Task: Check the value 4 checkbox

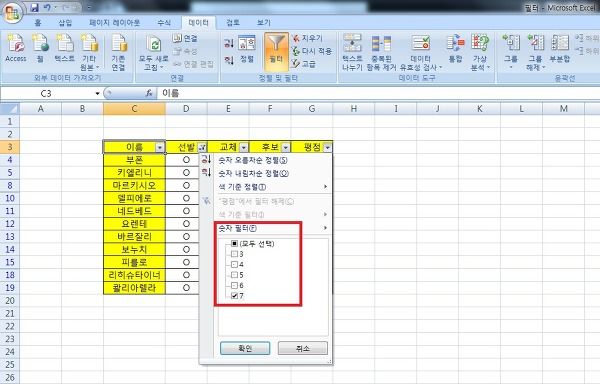Action: click(235, 264)
